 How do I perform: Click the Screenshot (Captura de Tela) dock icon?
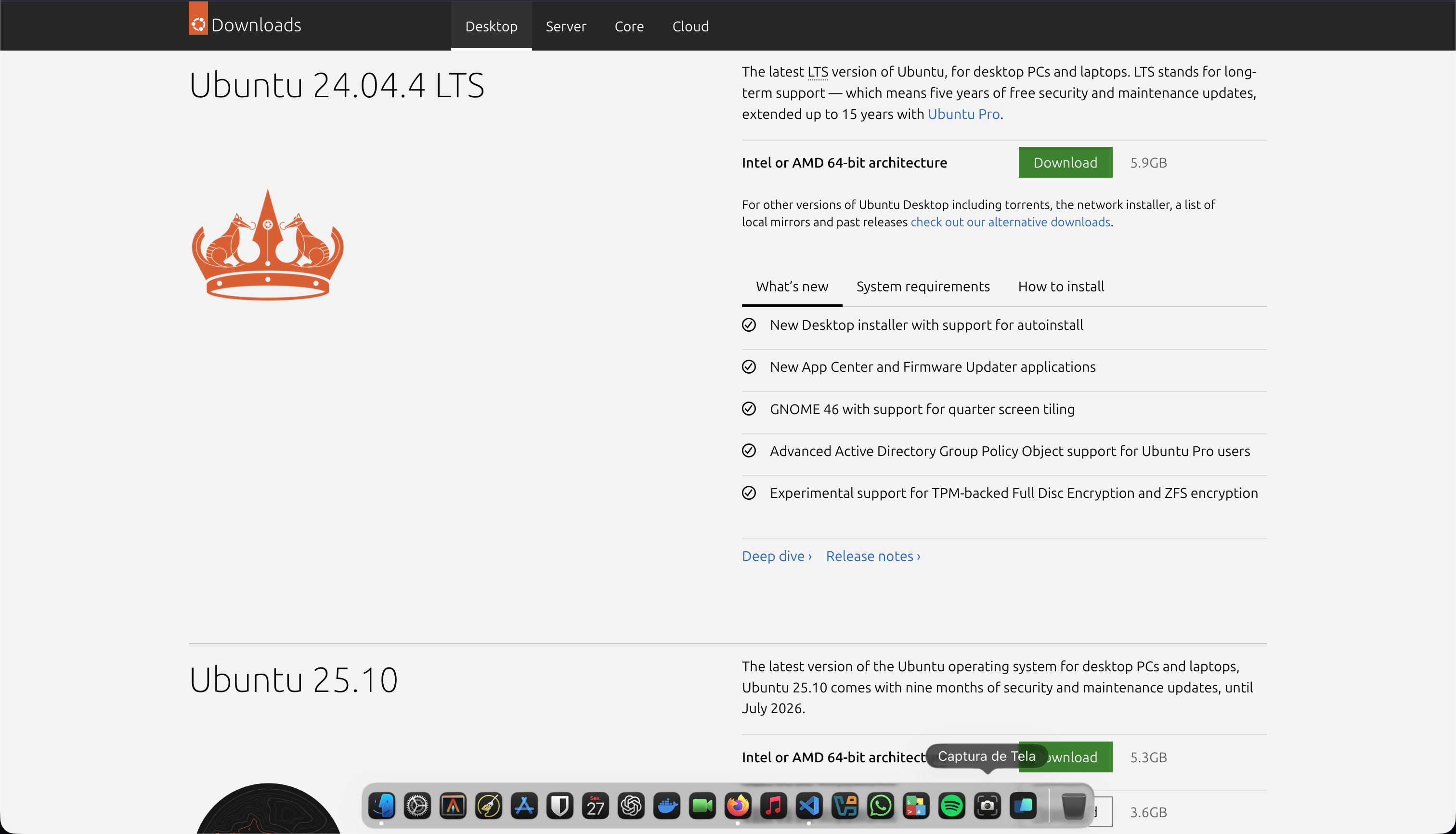click(x=987, y=806)
